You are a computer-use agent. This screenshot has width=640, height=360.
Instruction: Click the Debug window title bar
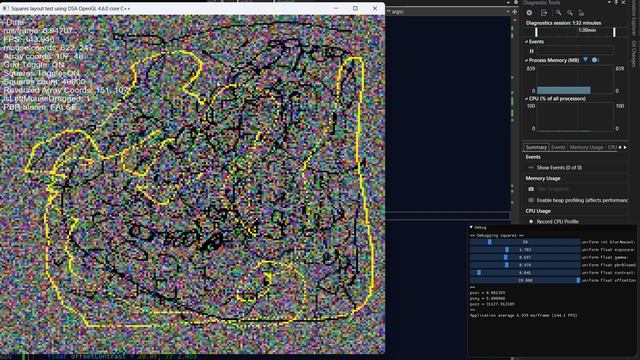(553, 227)
